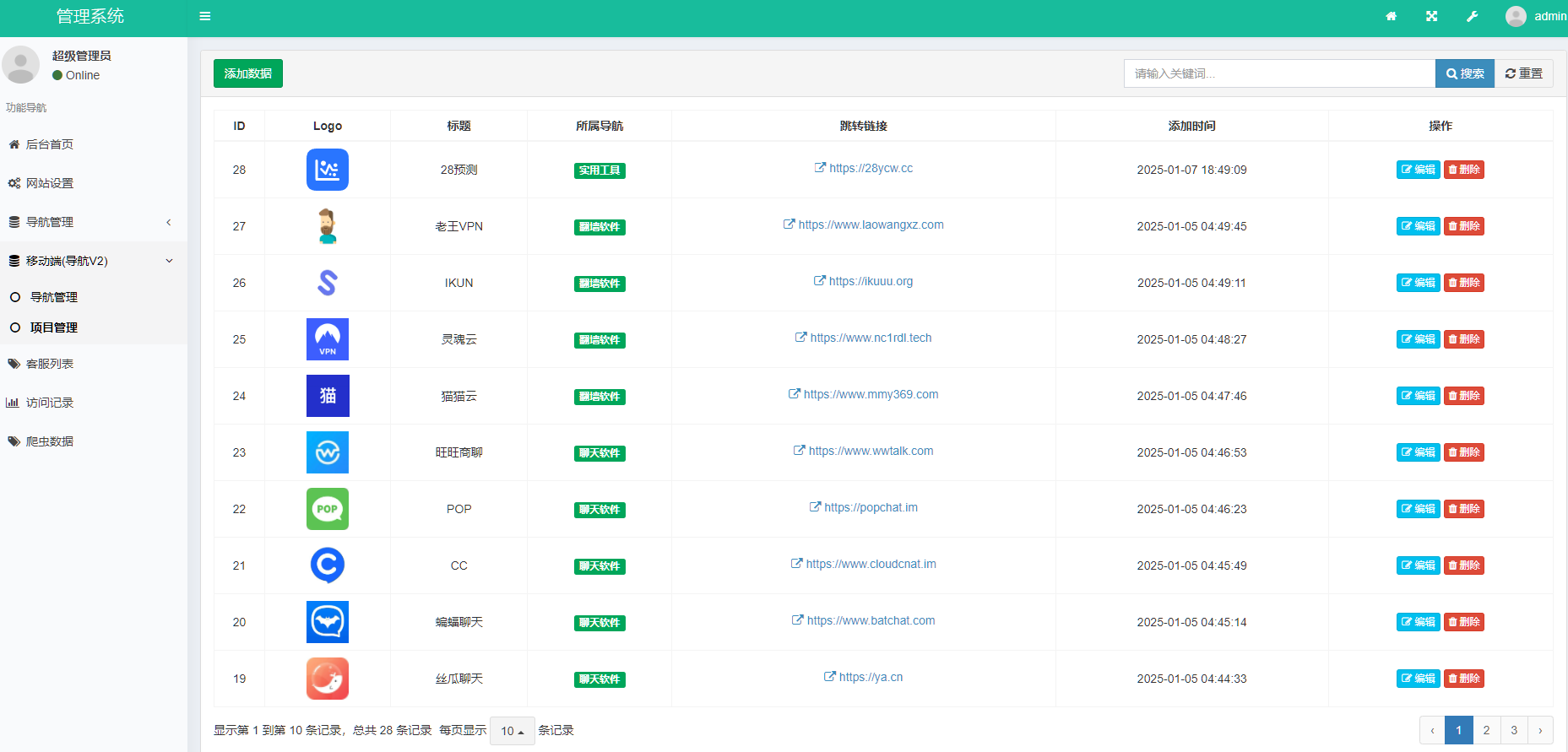Open 访问记录 in sidebar

50,403
